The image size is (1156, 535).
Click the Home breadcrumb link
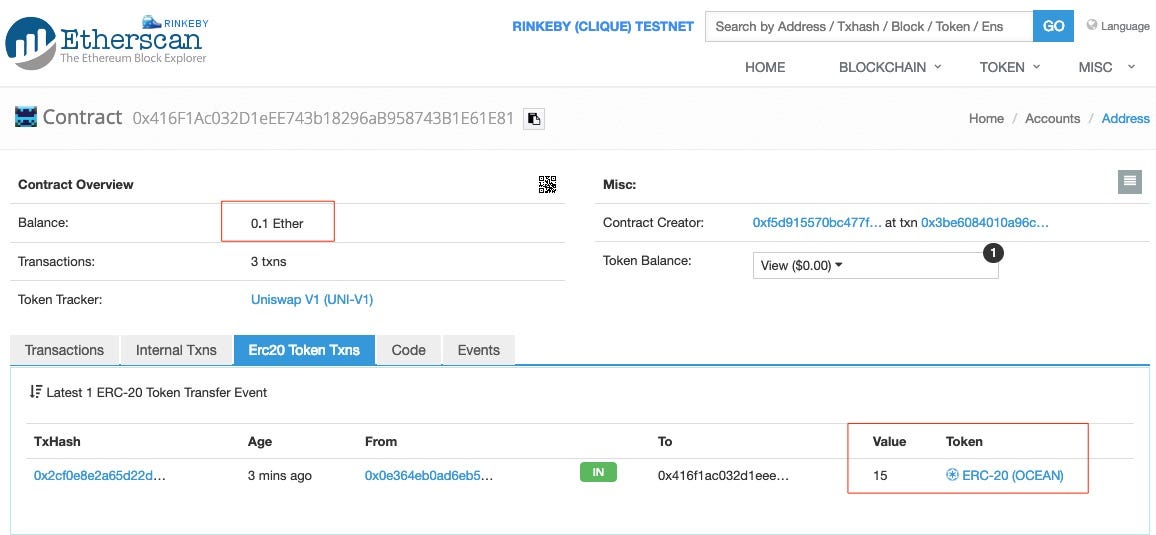(986, 119)
